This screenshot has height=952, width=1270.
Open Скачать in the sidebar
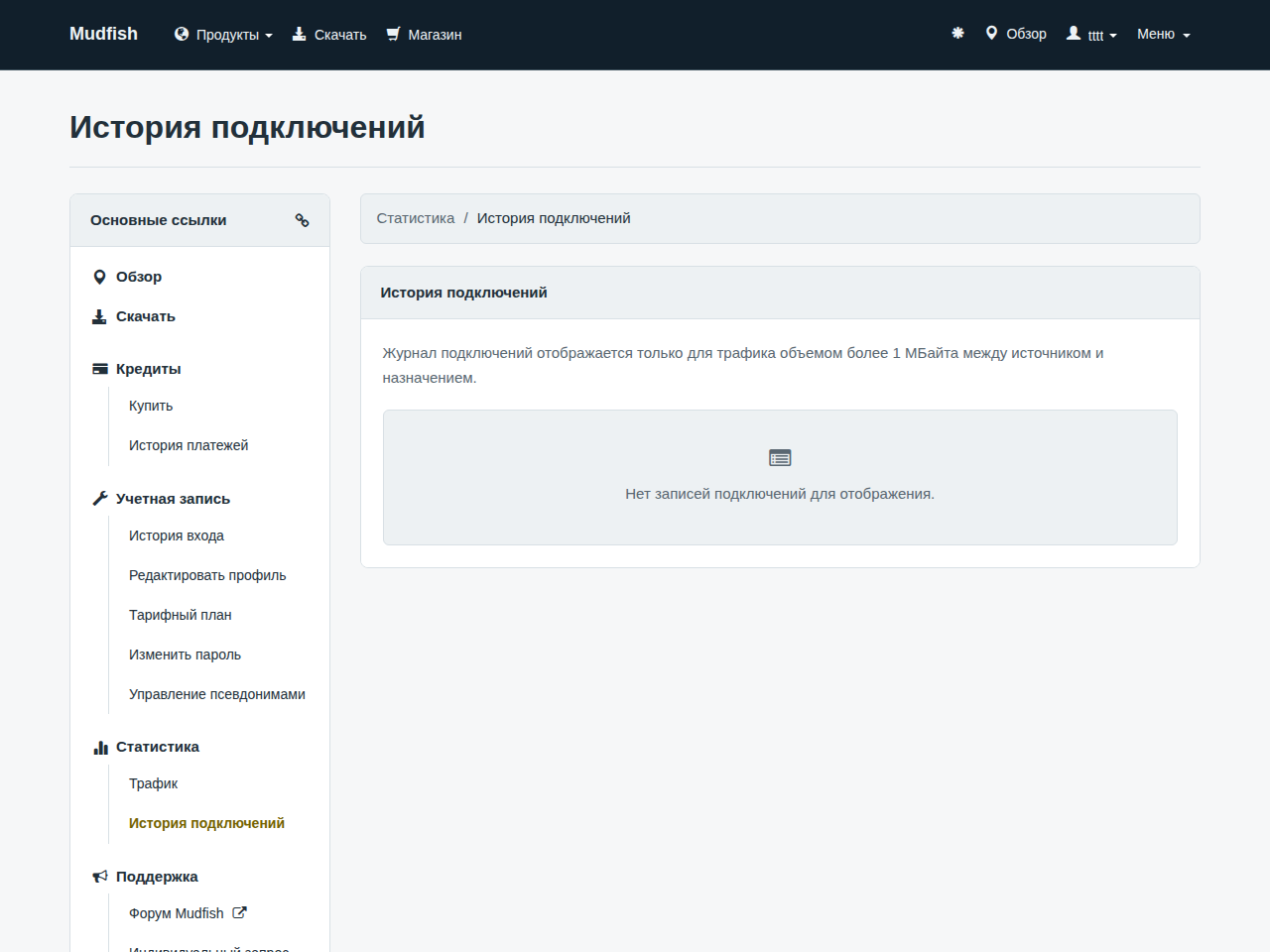[146, 316]
